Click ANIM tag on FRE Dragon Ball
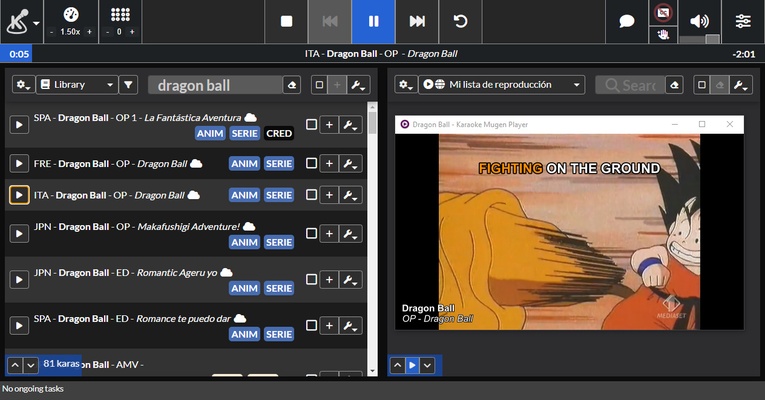 coord(244,163)
